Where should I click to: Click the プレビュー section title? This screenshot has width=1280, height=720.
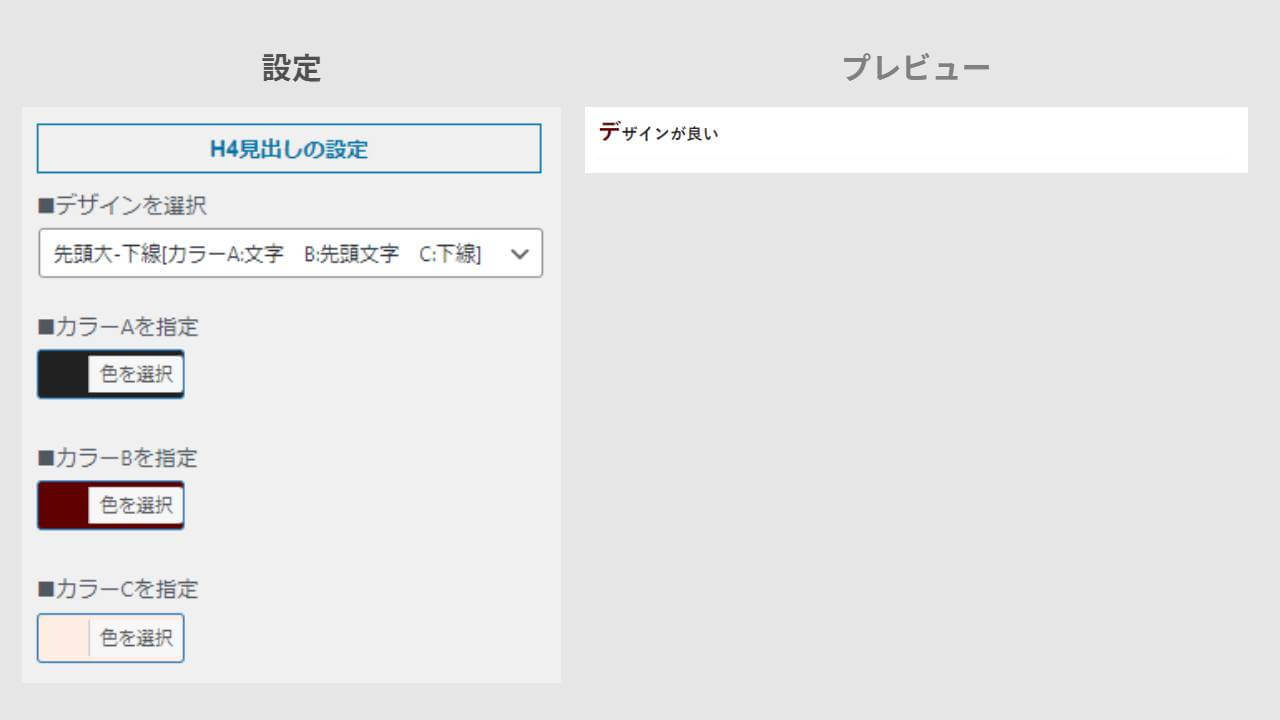pyautogui.click(x=915, y=68)
